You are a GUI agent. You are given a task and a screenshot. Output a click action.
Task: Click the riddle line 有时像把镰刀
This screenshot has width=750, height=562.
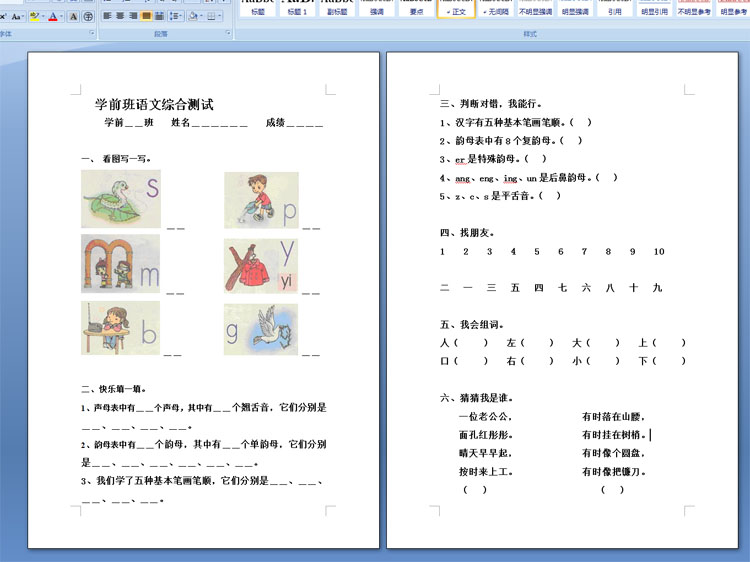tap(614, 472)
